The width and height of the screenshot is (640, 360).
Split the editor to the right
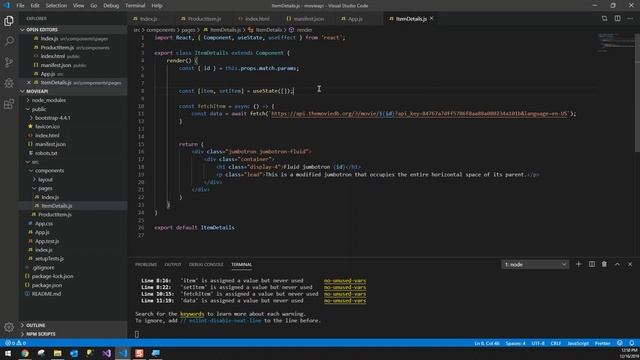pyautogui.click(x=618, y=18)
